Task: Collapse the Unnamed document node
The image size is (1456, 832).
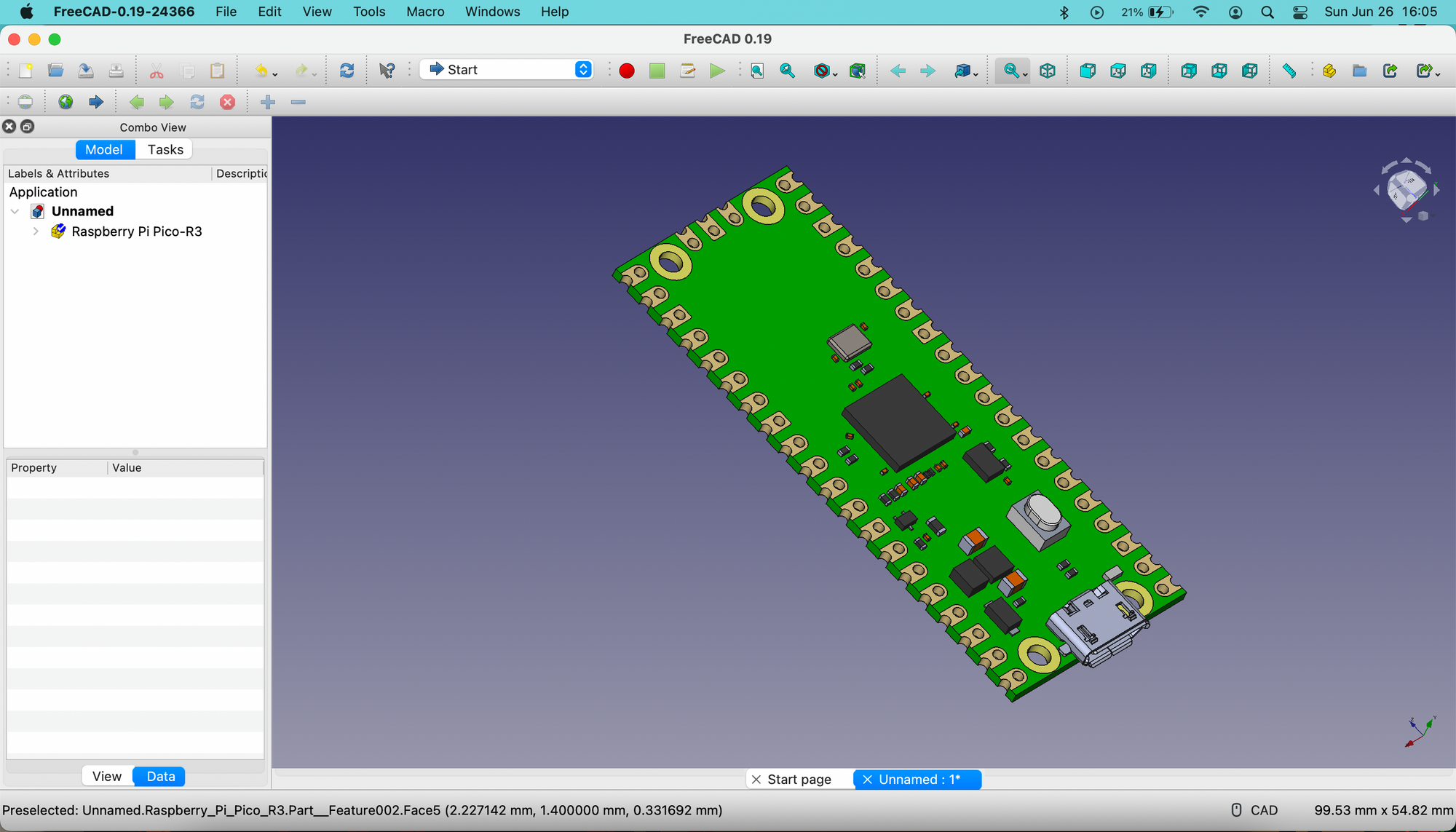Action: point(15,211)
